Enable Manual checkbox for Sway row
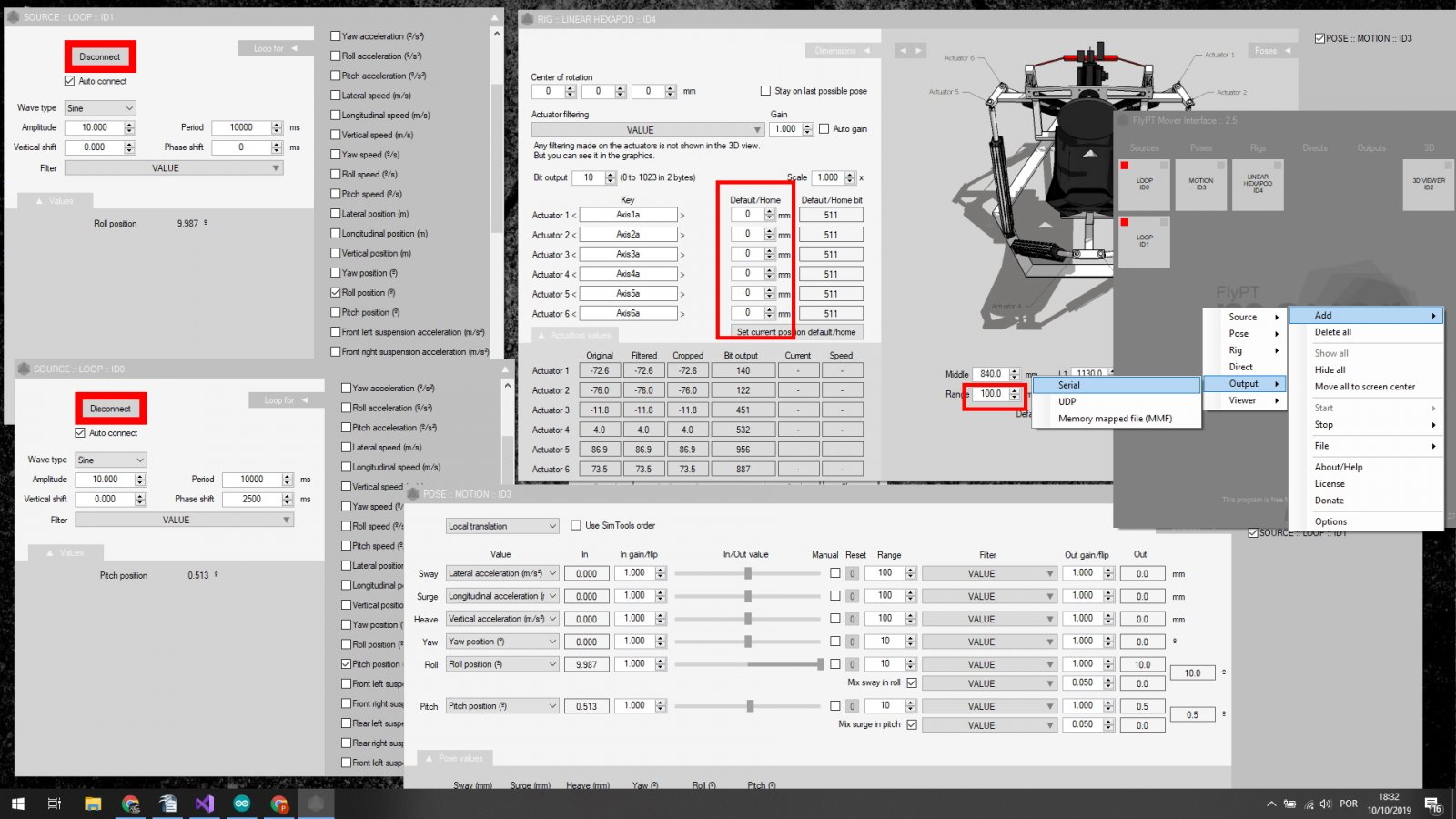The height and width of the screenshot is (819, 1456). [835, 573]
